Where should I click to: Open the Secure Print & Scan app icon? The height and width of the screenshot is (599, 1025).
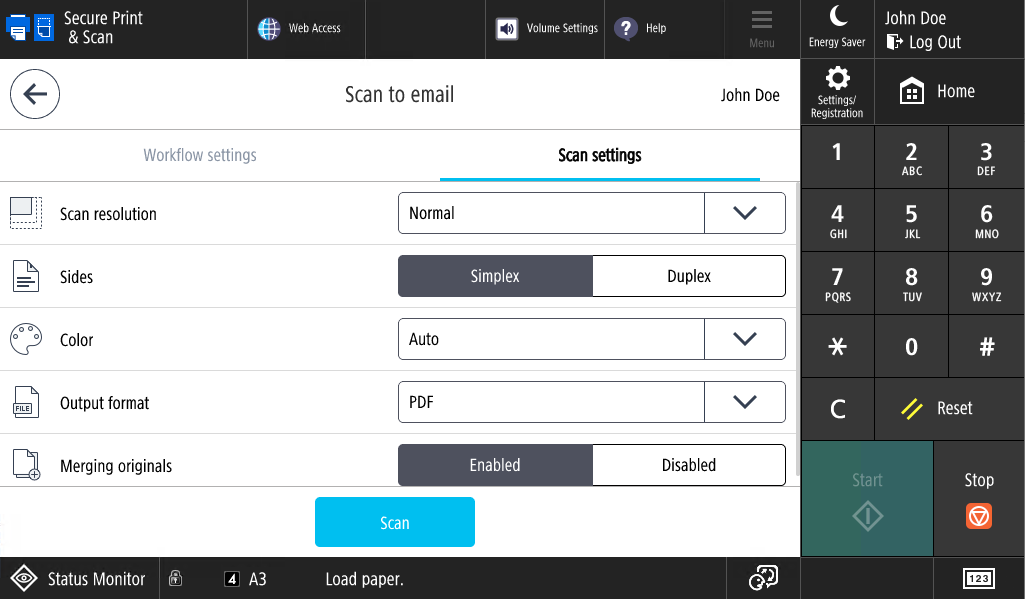pos(30,28)
